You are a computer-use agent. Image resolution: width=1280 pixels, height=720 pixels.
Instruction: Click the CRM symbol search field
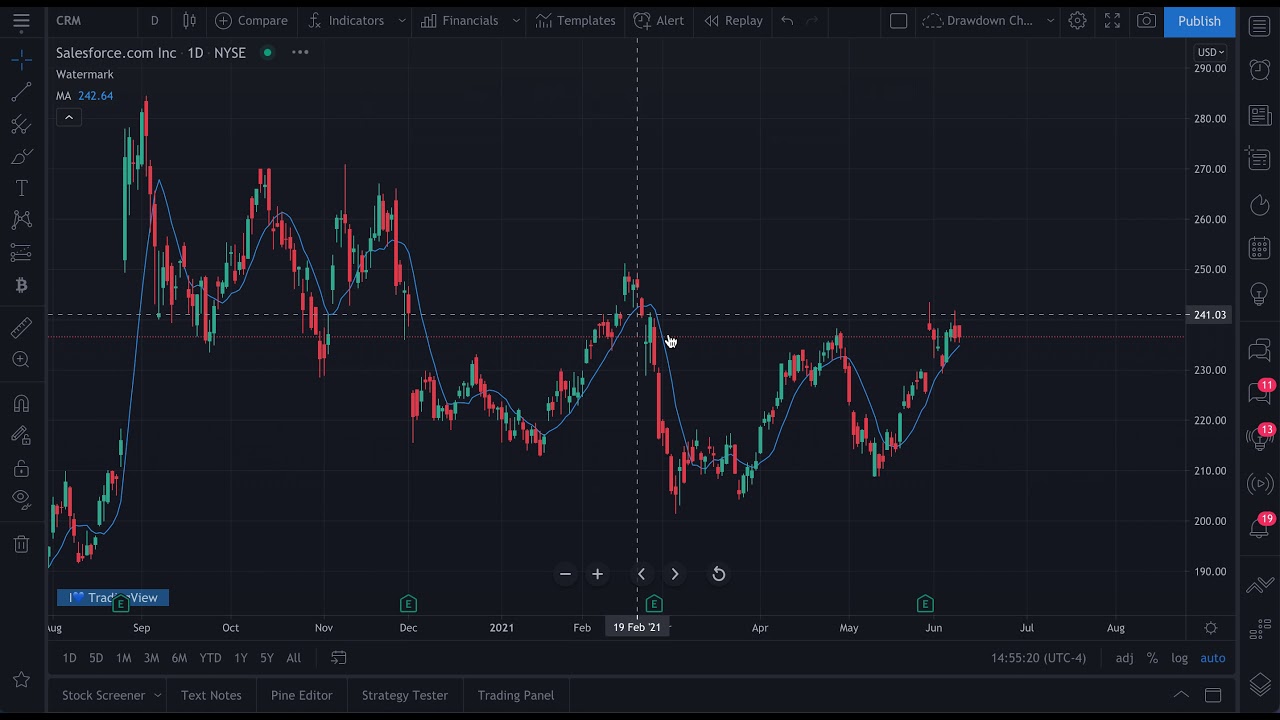pyautogui.click(x=91, y=20)
